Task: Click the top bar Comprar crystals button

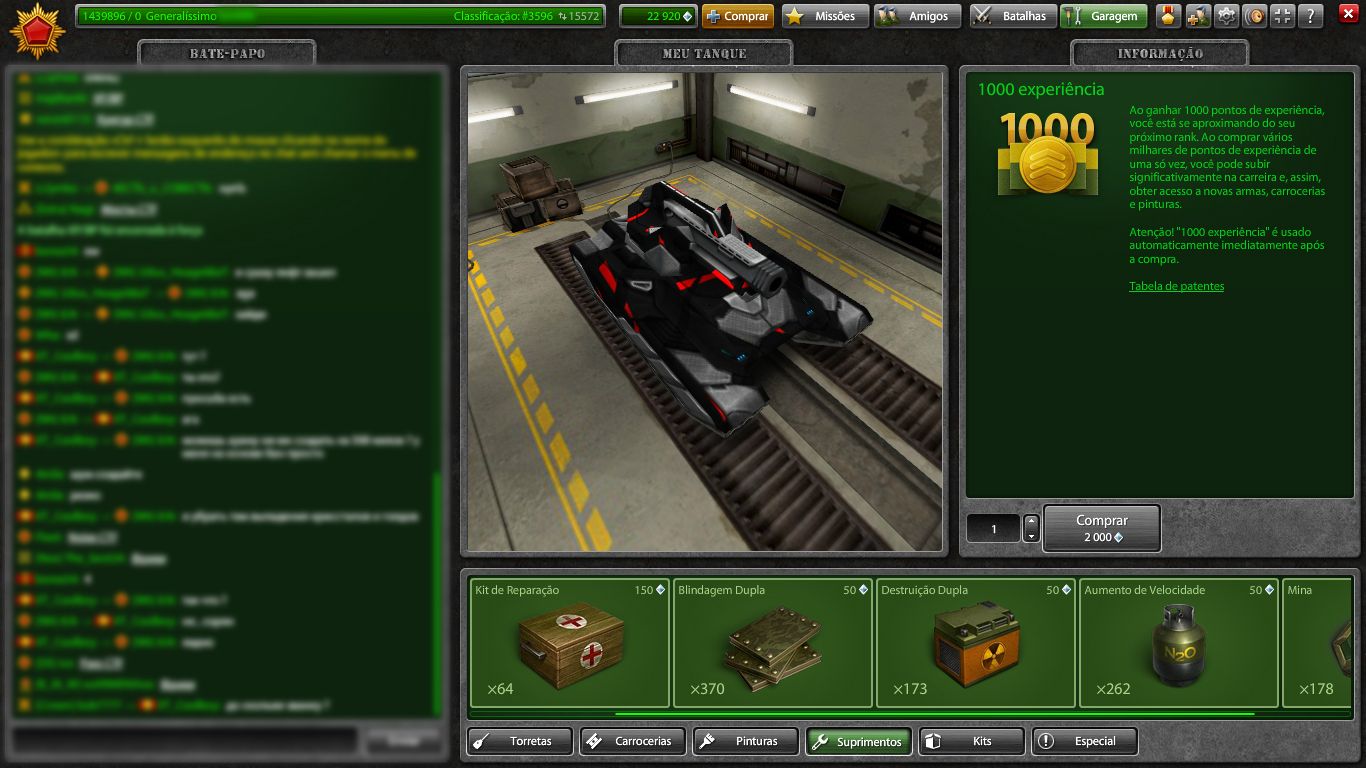Action: [x=738, y=16]
